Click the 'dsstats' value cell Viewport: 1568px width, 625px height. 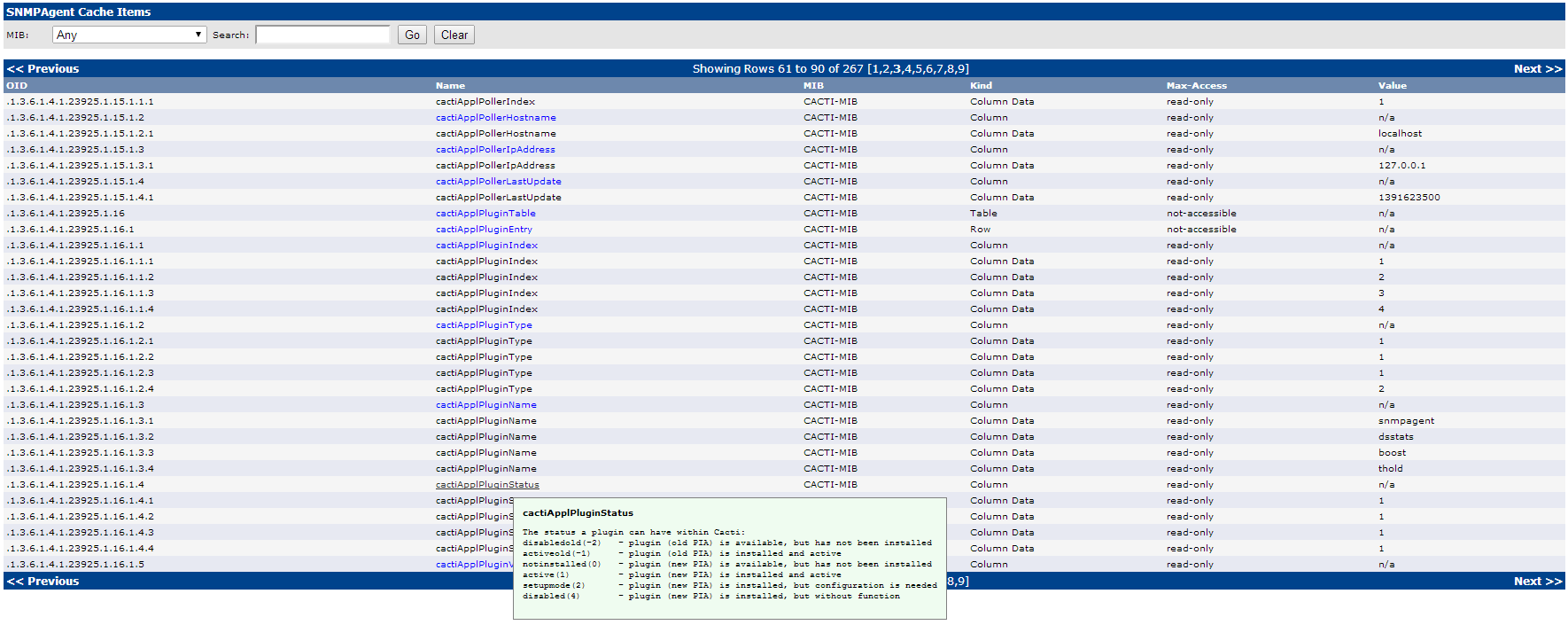[x=1395, y=437]
